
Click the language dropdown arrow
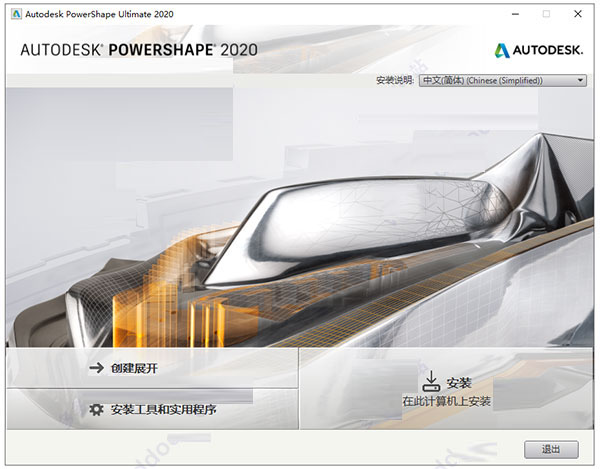click(580, 80)
